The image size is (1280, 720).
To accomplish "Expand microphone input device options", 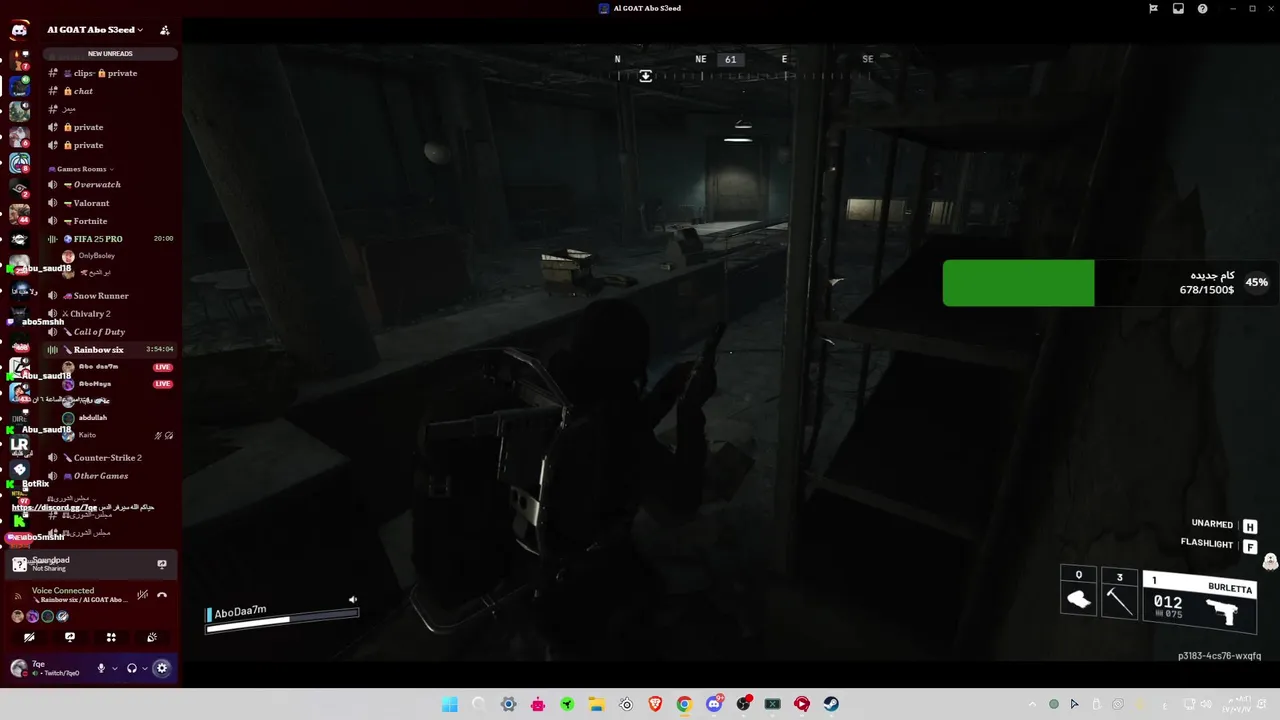I will tap(114, 668).
